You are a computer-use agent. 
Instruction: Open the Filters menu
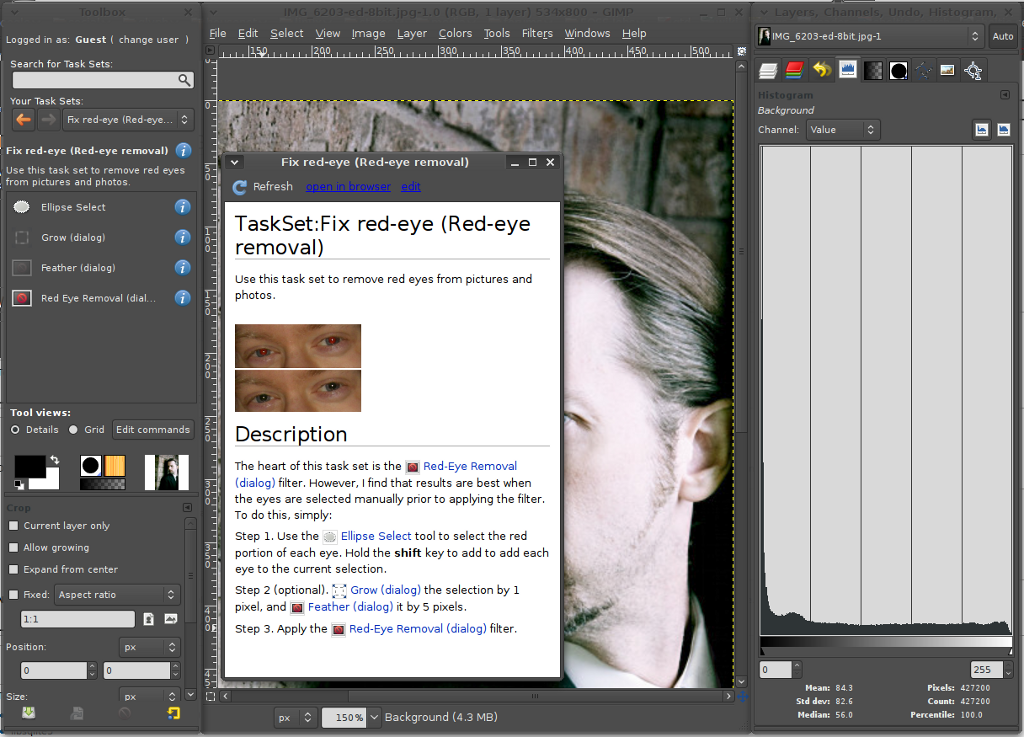pyautogui.click(x=537, y=33)
